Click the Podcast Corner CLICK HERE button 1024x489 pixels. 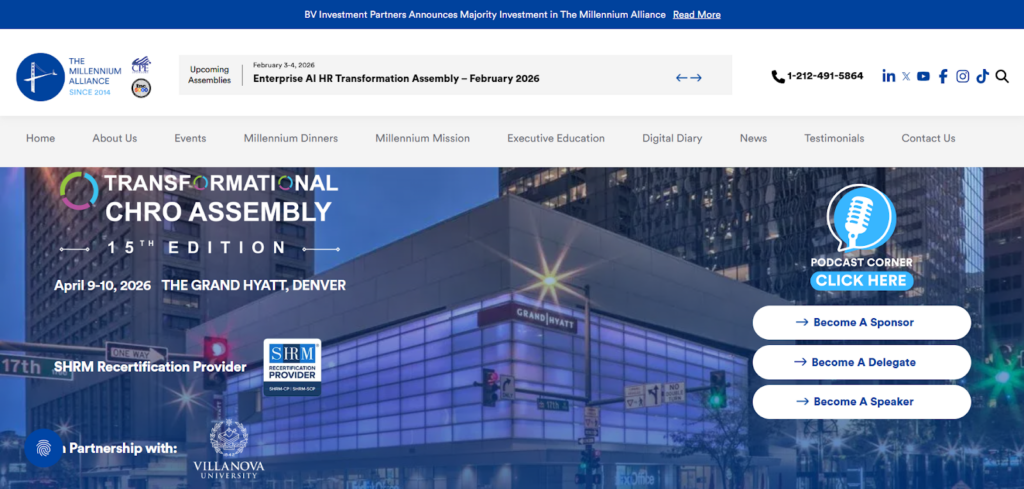point(861,281)
